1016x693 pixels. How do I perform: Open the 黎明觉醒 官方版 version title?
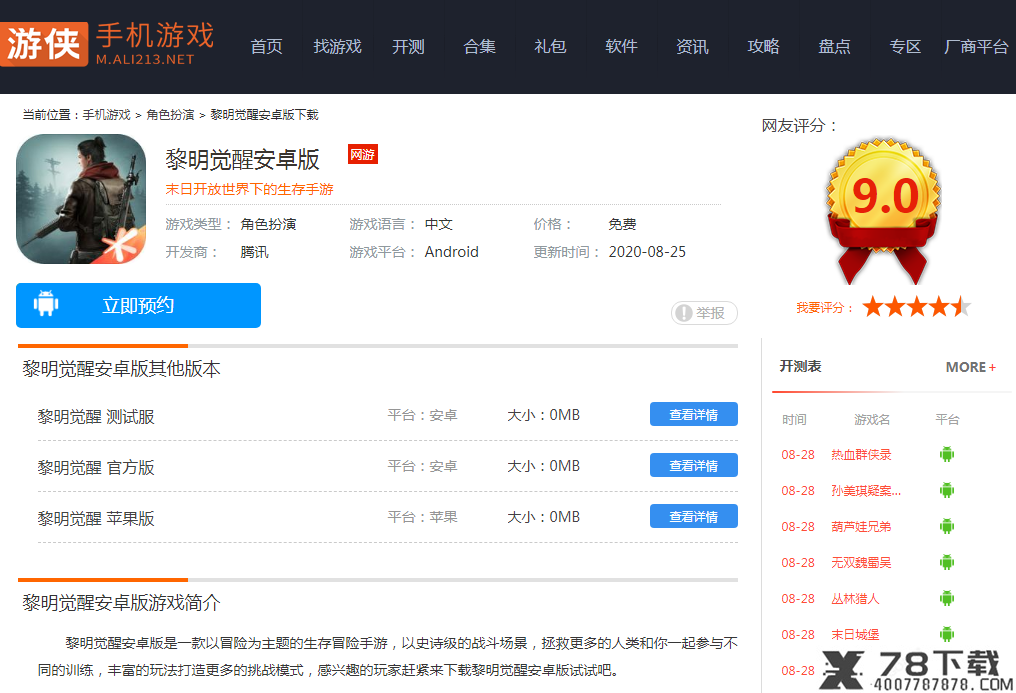point(96,467)
